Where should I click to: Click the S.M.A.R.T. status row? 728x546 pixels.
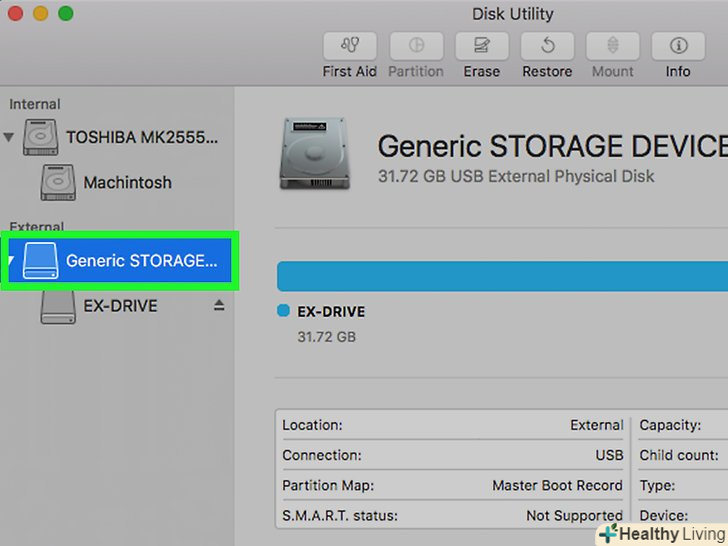point(452,516)
